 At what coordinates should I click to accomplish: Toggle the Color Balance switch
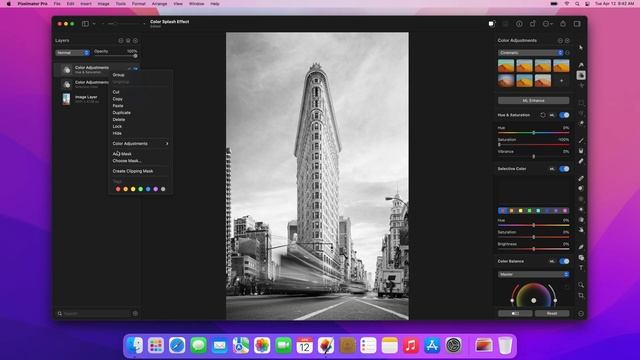click(564, 261)
